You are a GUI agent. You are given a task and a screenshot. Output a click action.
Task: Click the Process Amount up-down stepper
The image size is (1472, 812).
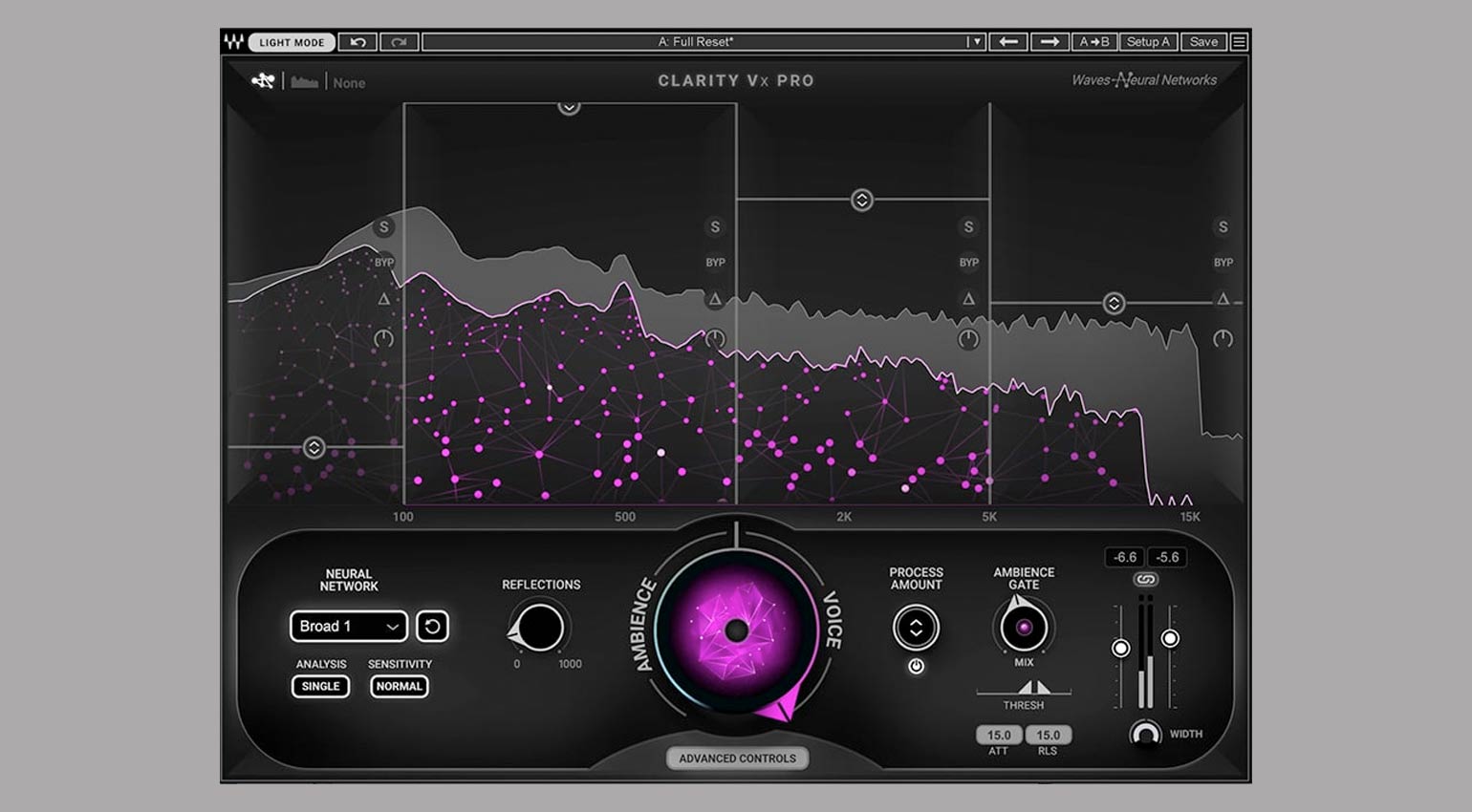(x=916, y=628)
